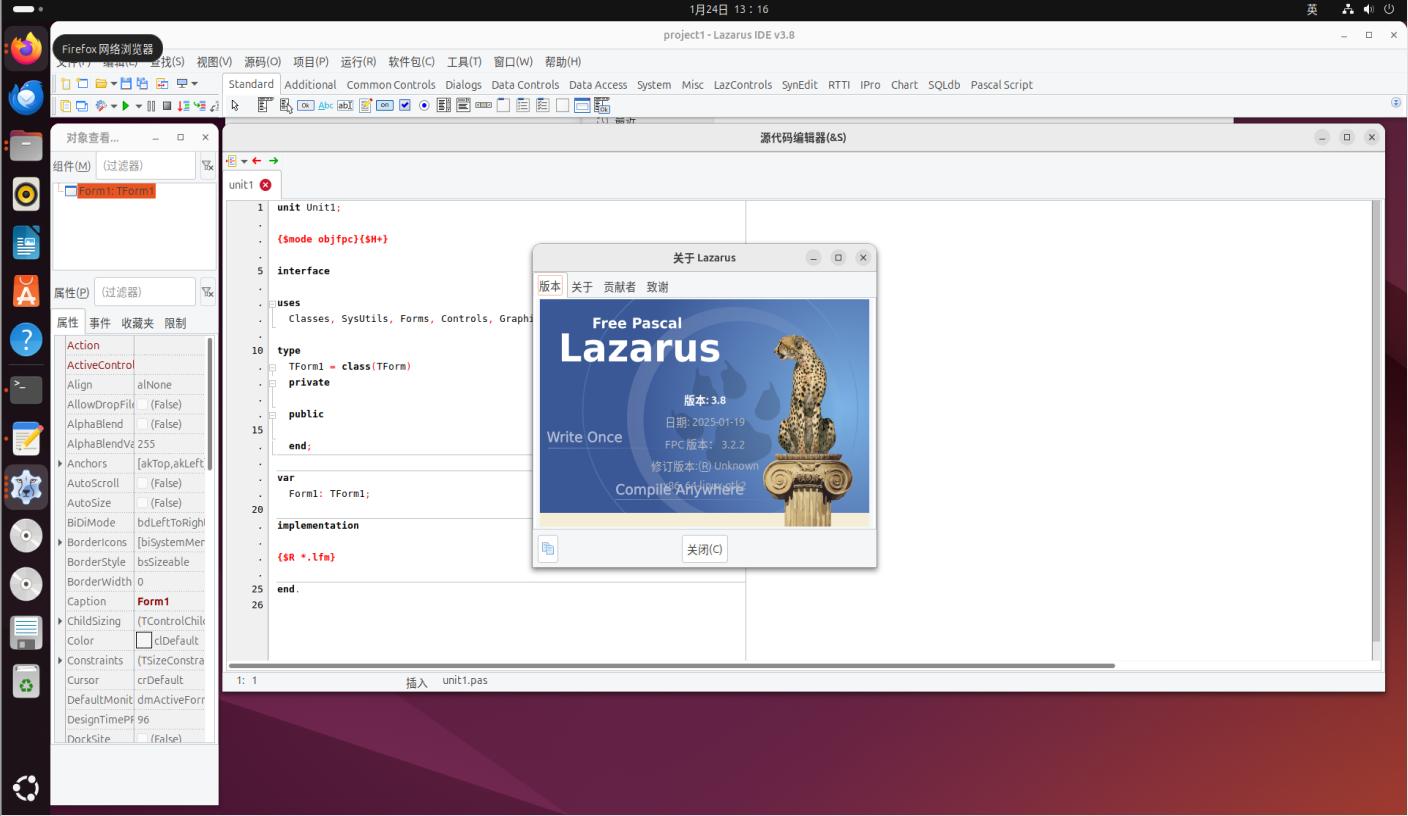Expand the BorderIcons property
The width and height of the screenshot is (1408, 816).
60,542
